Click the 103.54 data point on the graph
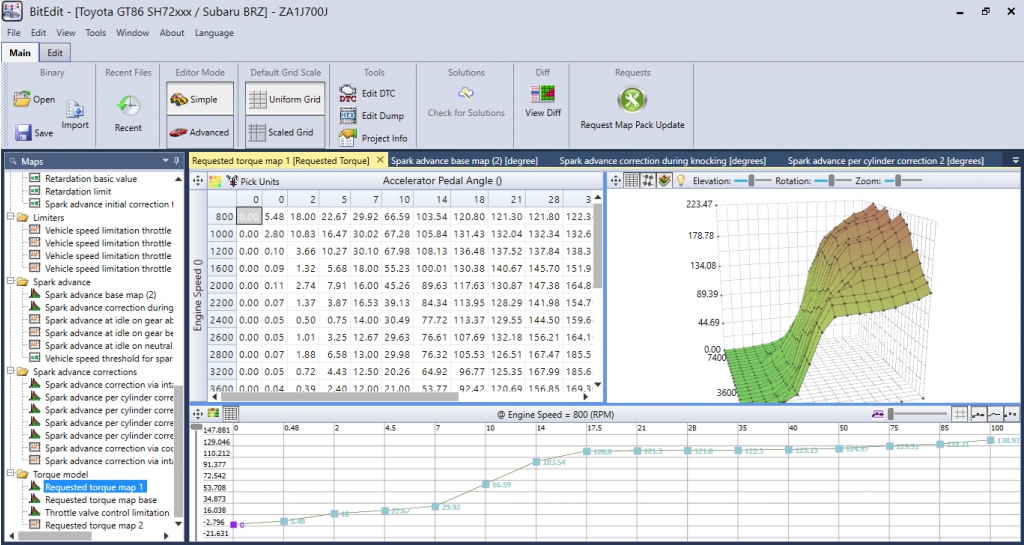This screenshot has width=1024, height=545. (536, 461)
